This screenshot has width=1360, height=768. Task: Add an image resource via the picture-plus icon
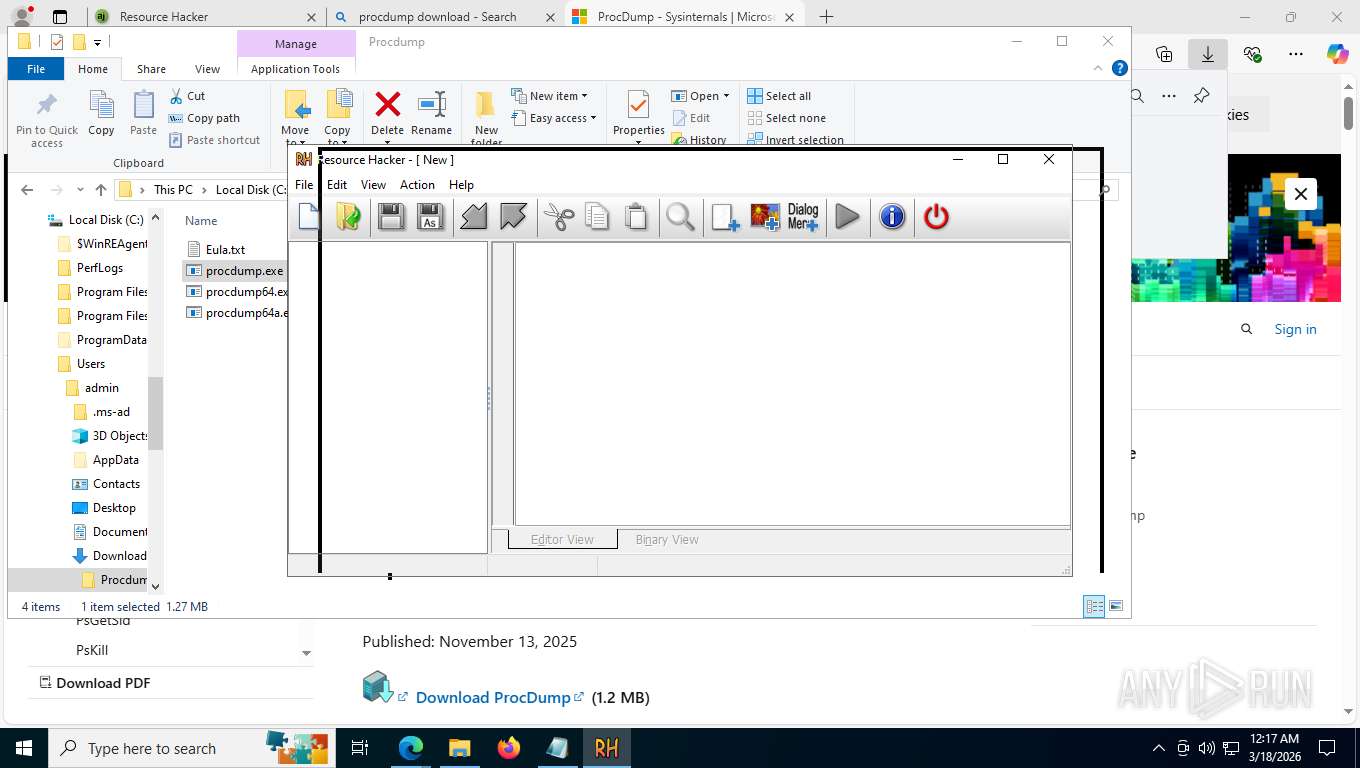tap(765, 217)
